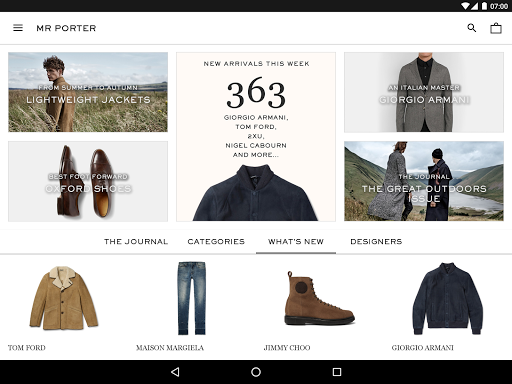Tap the search magnifier icon
This screenshot has height=384, width=512.
point(472,28)
